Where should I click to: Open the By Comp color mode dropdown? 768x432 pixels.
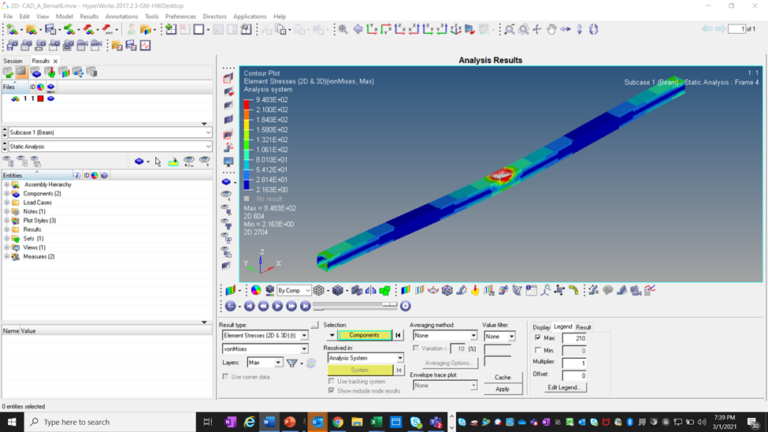[x=293, y=290]
